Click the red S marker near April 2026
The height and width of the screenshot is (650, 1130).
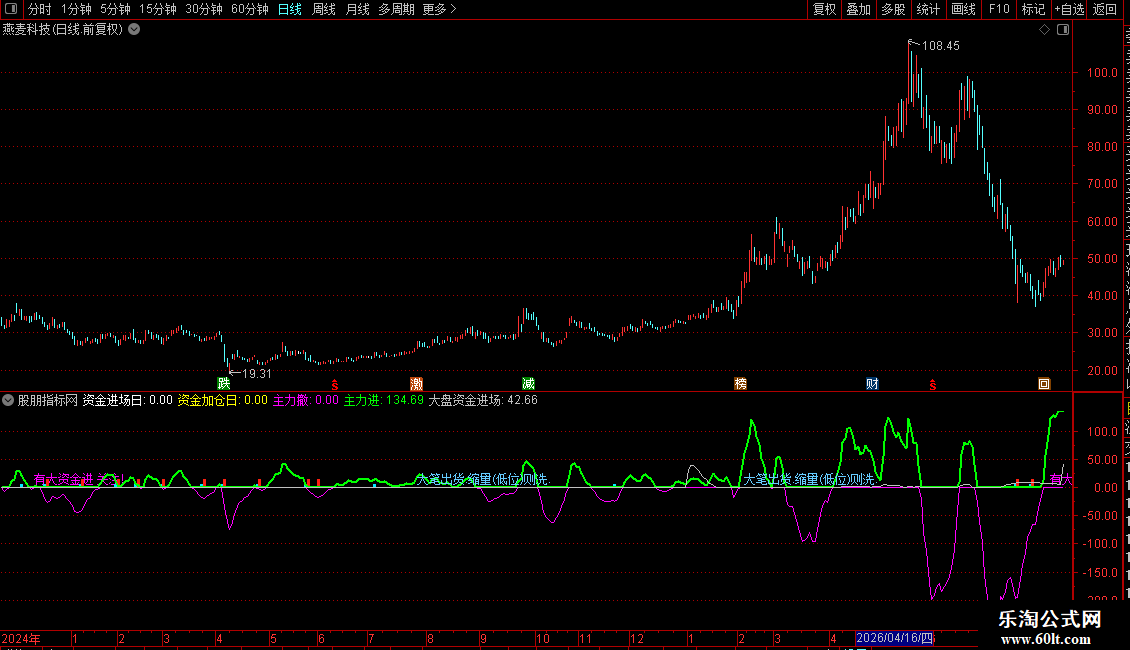[933, 386]
